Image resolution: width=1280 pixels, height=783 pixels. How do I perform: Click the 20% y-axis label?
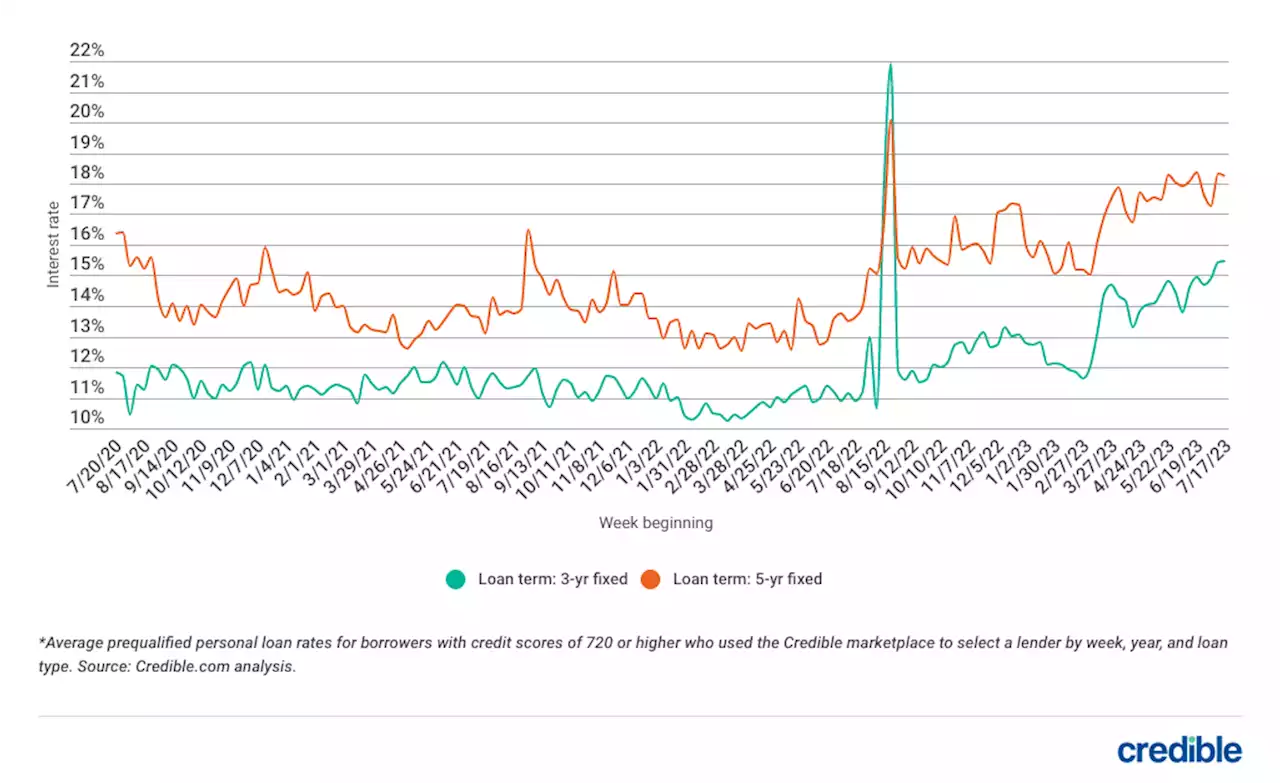87,112
